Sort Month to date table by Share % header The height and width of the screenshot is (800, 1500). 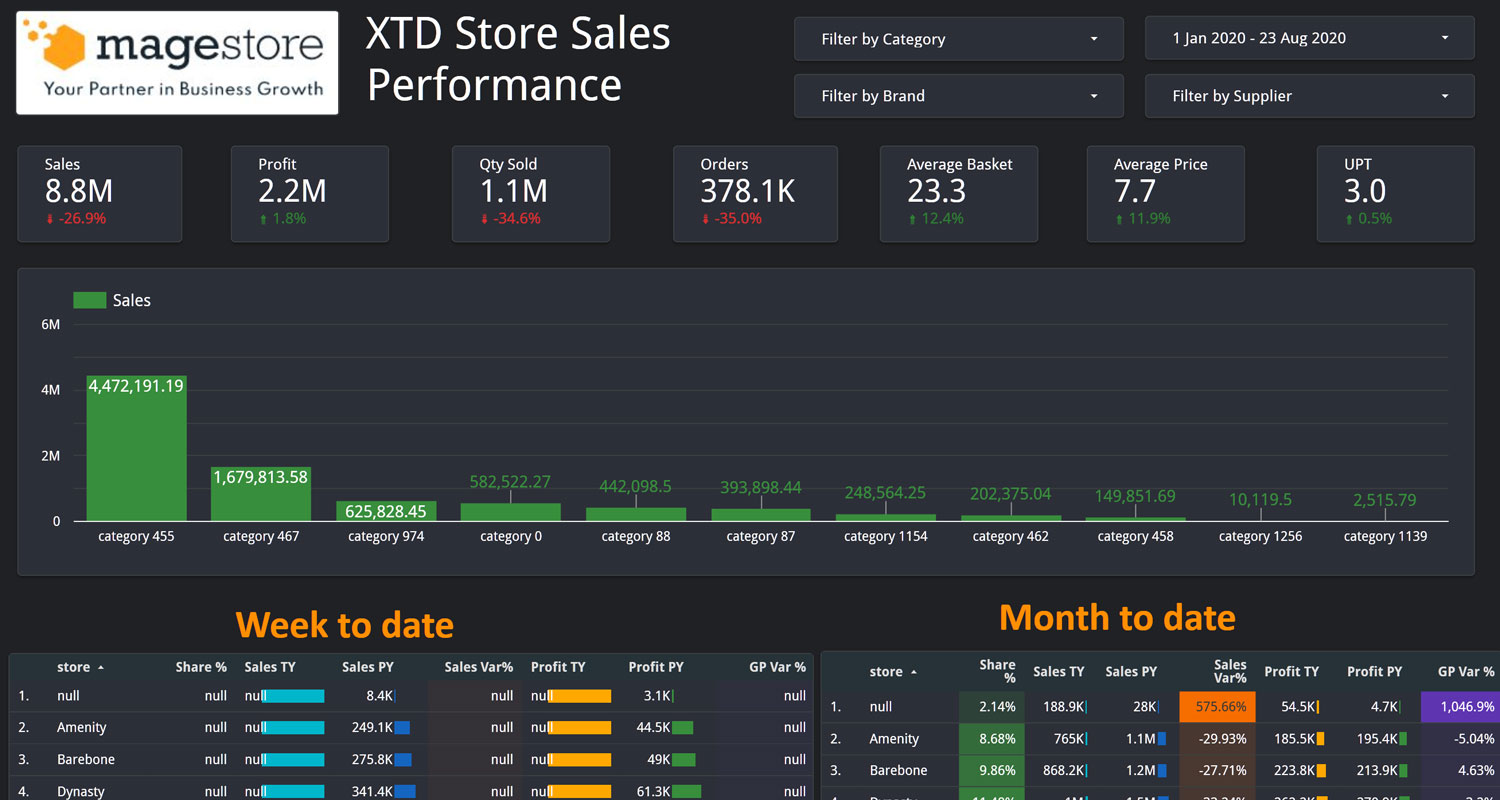(x=997, y=671)
